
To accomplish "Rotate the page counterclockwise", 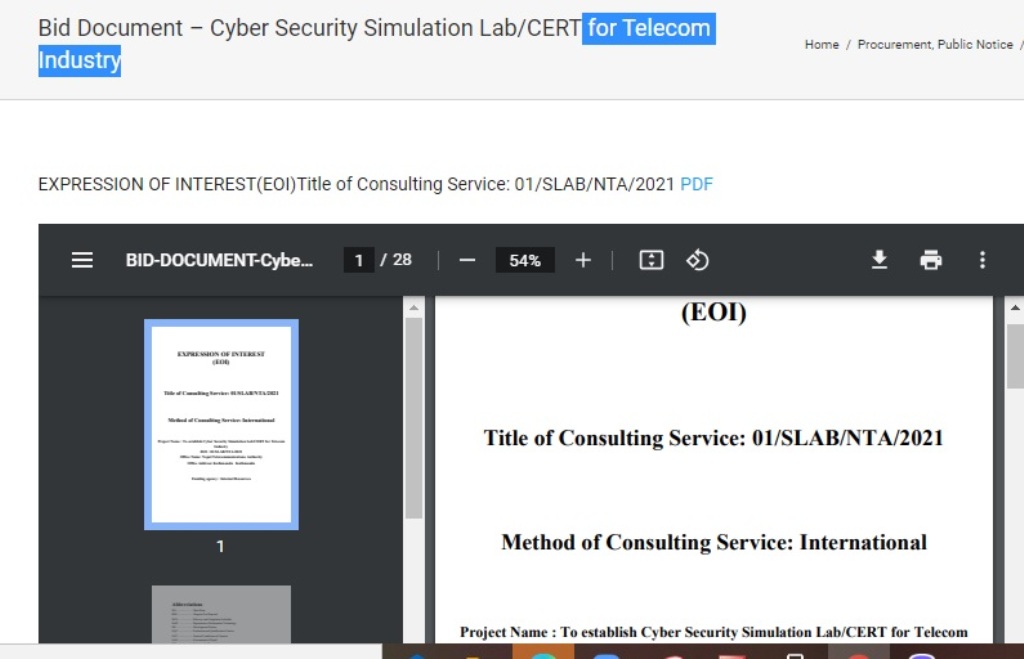I will 697,260.
